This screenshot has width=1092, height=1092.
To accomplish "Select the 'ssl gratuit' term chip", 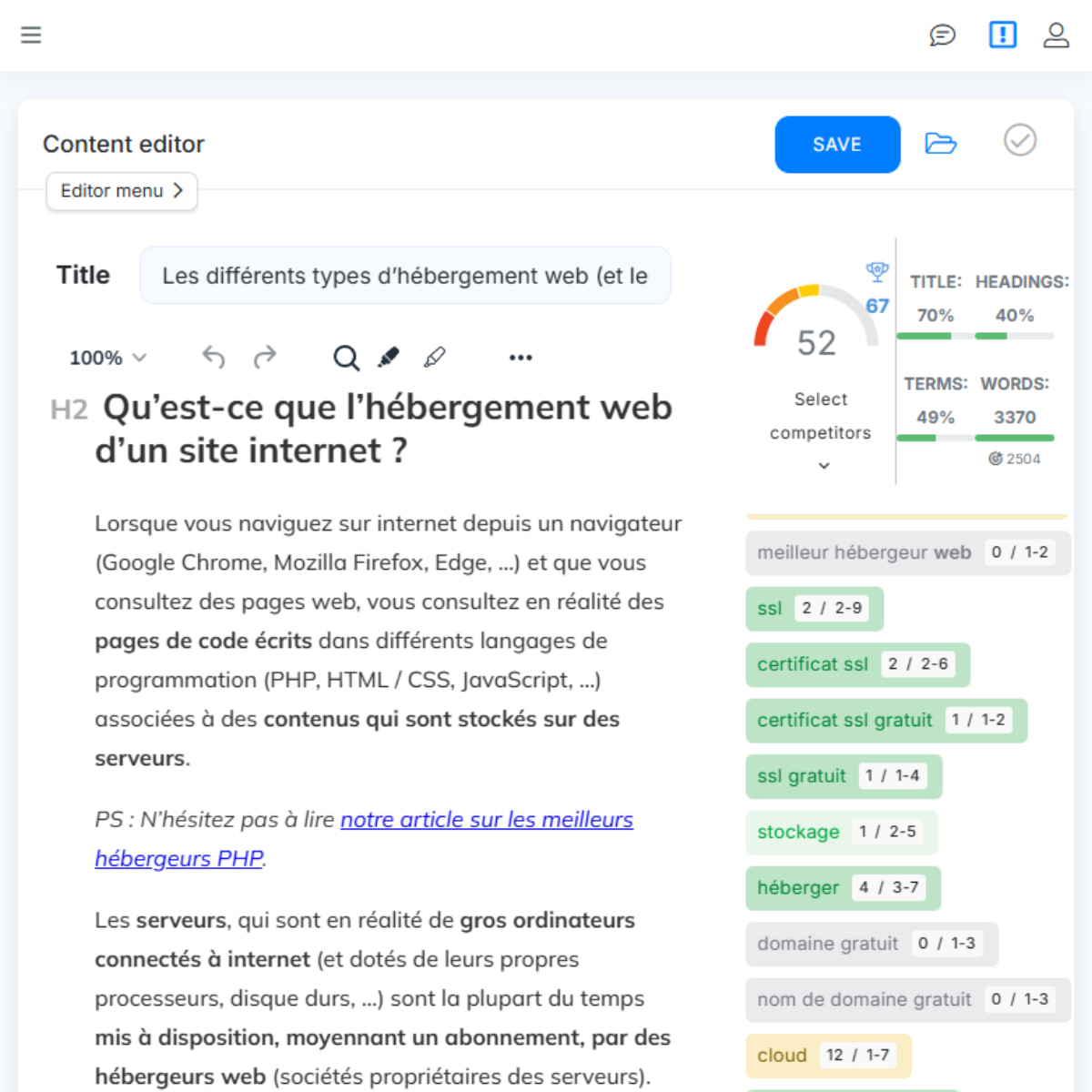I will pyautogui.click(x=844, y=776).
